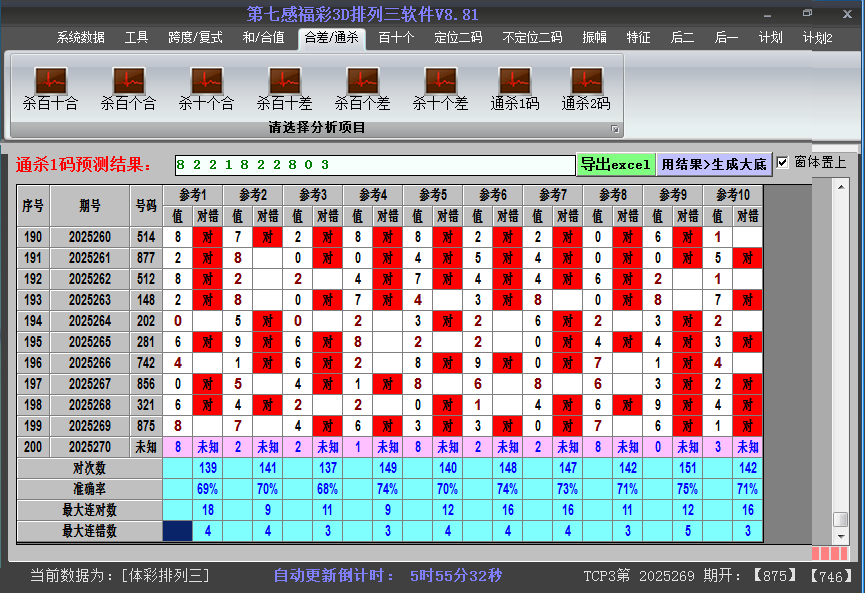Open the 定位二码 tab
Image resolution: width=865 pixels, height=593 pixels.
458,38
